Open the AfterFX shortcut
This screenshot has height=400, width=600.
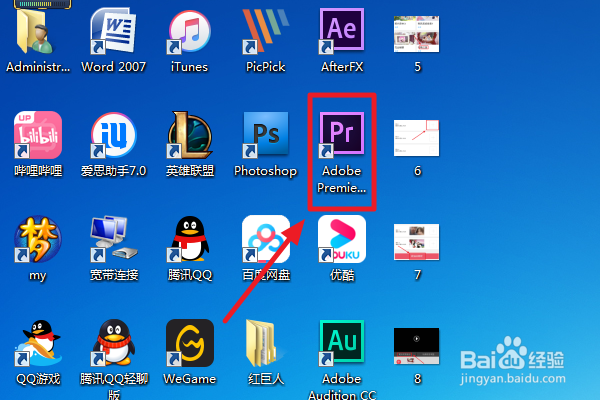pyautogui.click(x=341, y=31)
